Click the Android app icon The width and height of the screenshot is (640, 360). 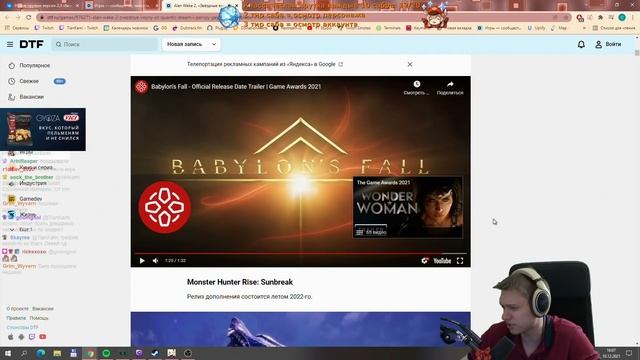pos(21,337)
